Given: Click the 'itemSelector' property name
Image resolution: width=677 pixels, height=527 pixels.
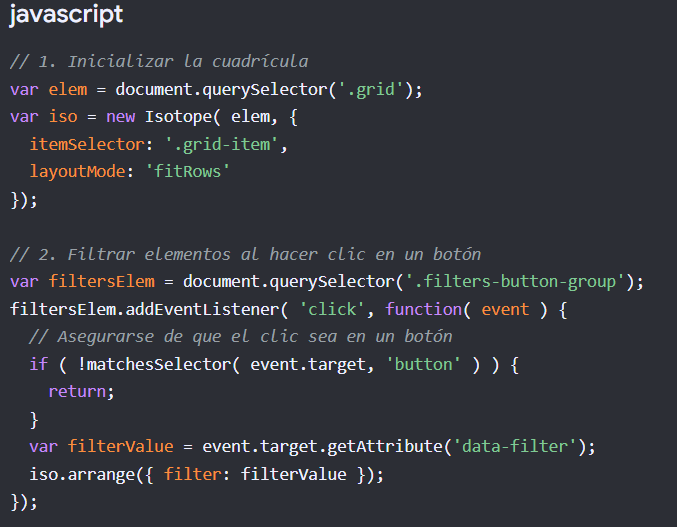Looking at the screenshot, I should click(x=87, y=144).
